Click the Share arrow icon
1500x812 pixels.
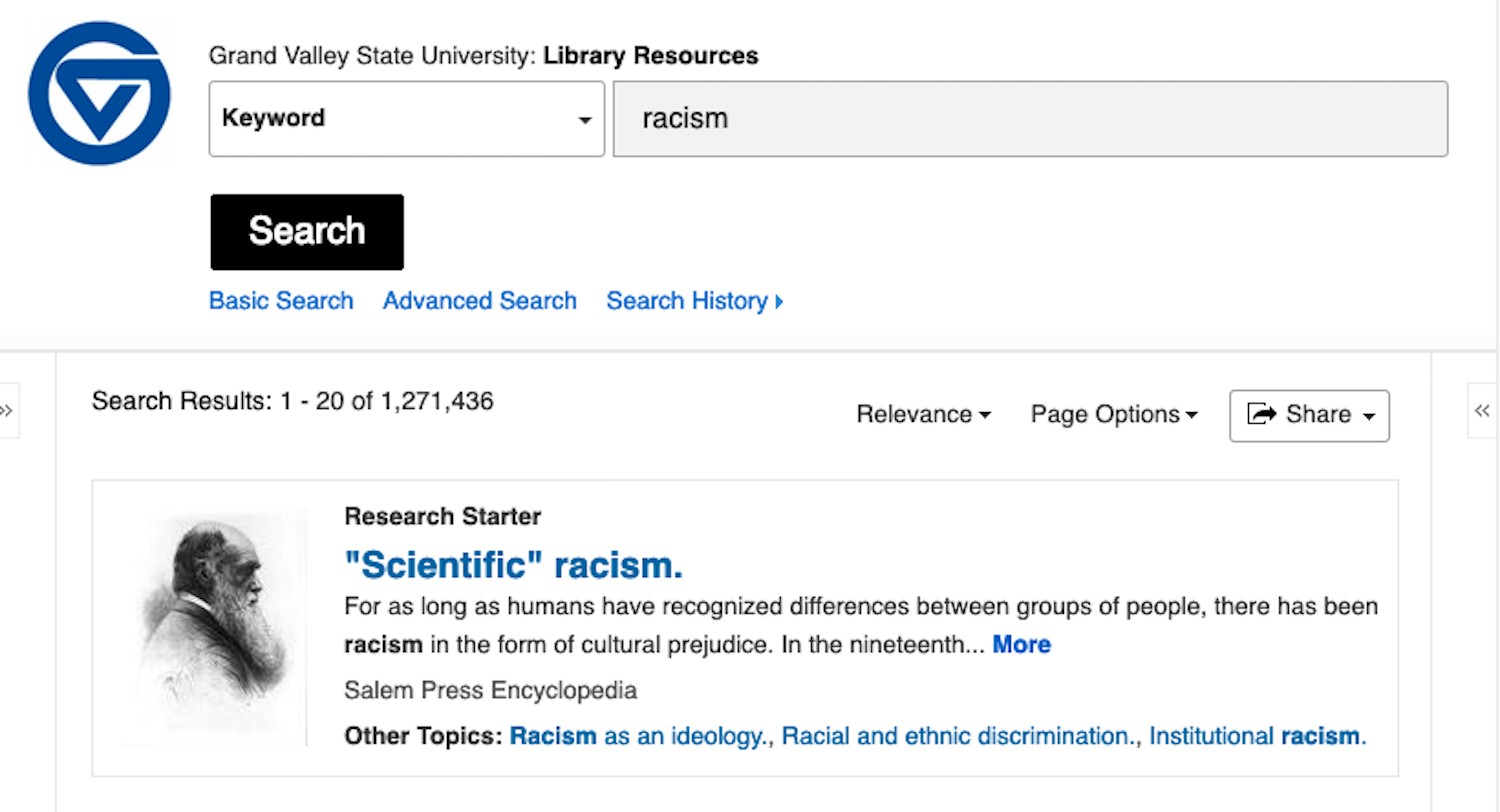(1263, 414)
